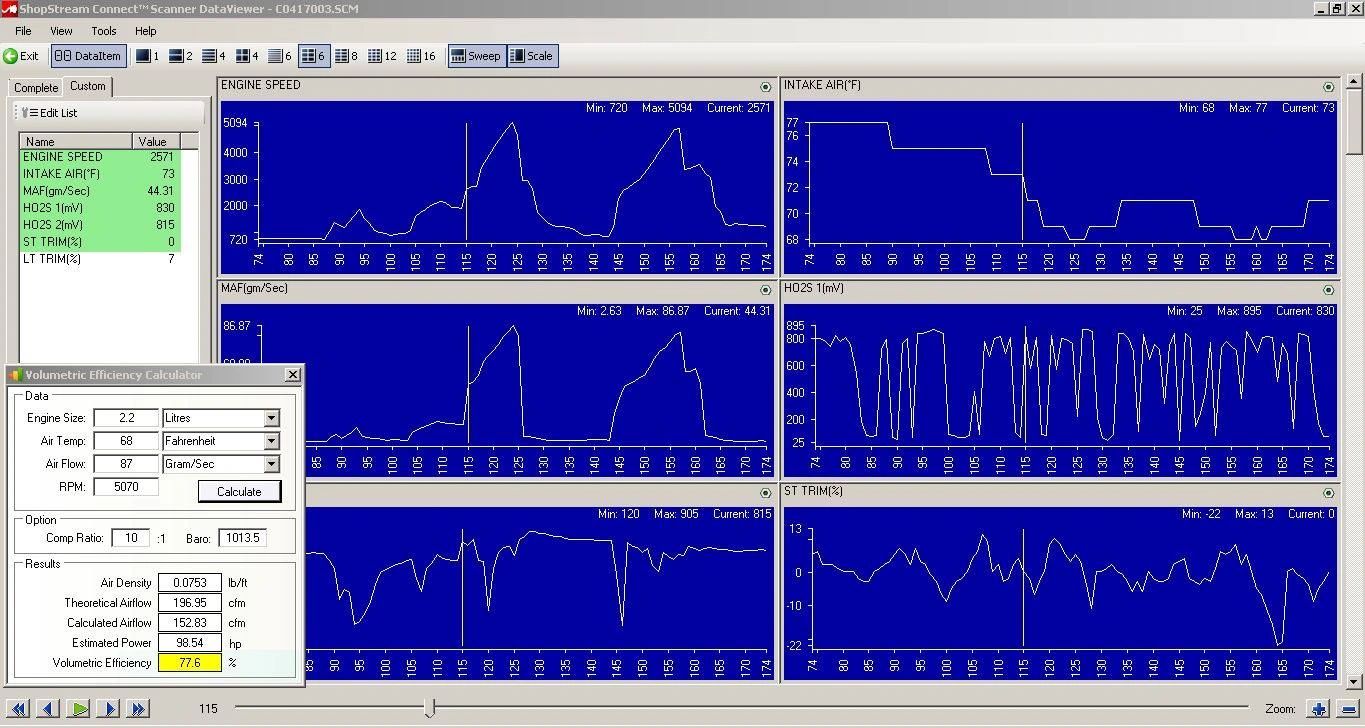Click the Calculate button
The height and width of the screenshot is (728, 1365).
pyautogui.click(x=239, y=491)
